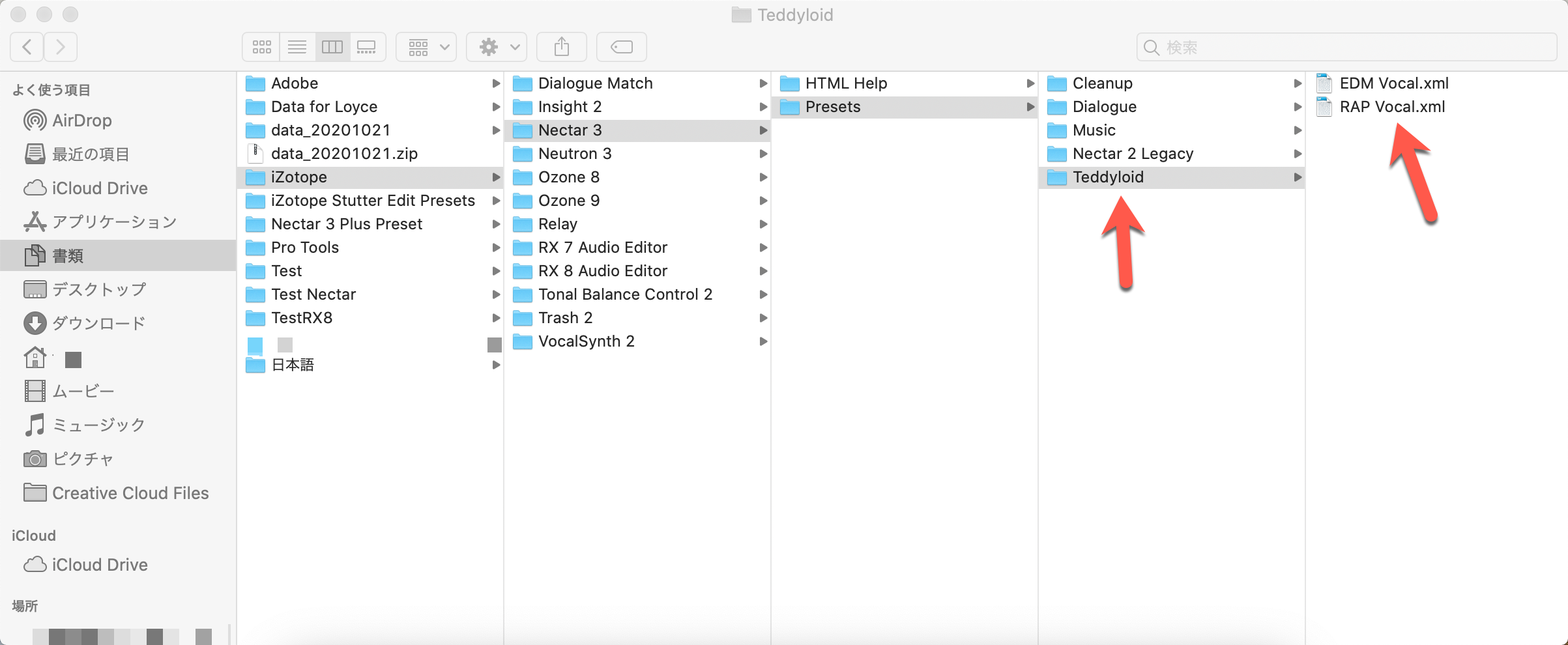Open Creative Cloud Files in the sidebar
Screen dimensions: 1568x645
point(117,493)
